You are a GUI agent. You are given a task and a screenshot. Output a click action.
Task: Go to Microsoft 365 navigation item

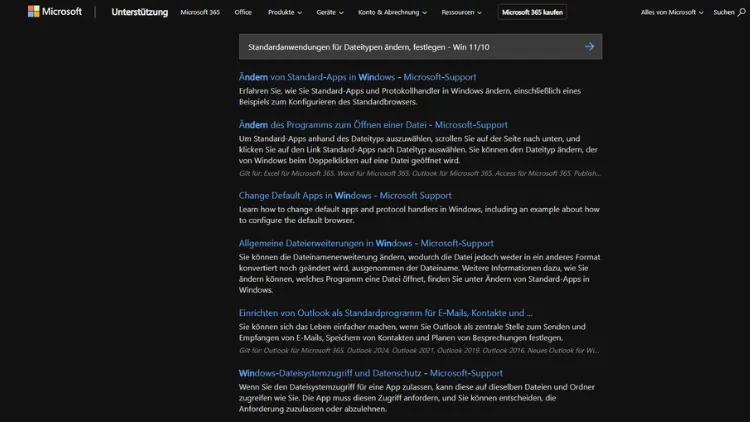coord(200,12)
